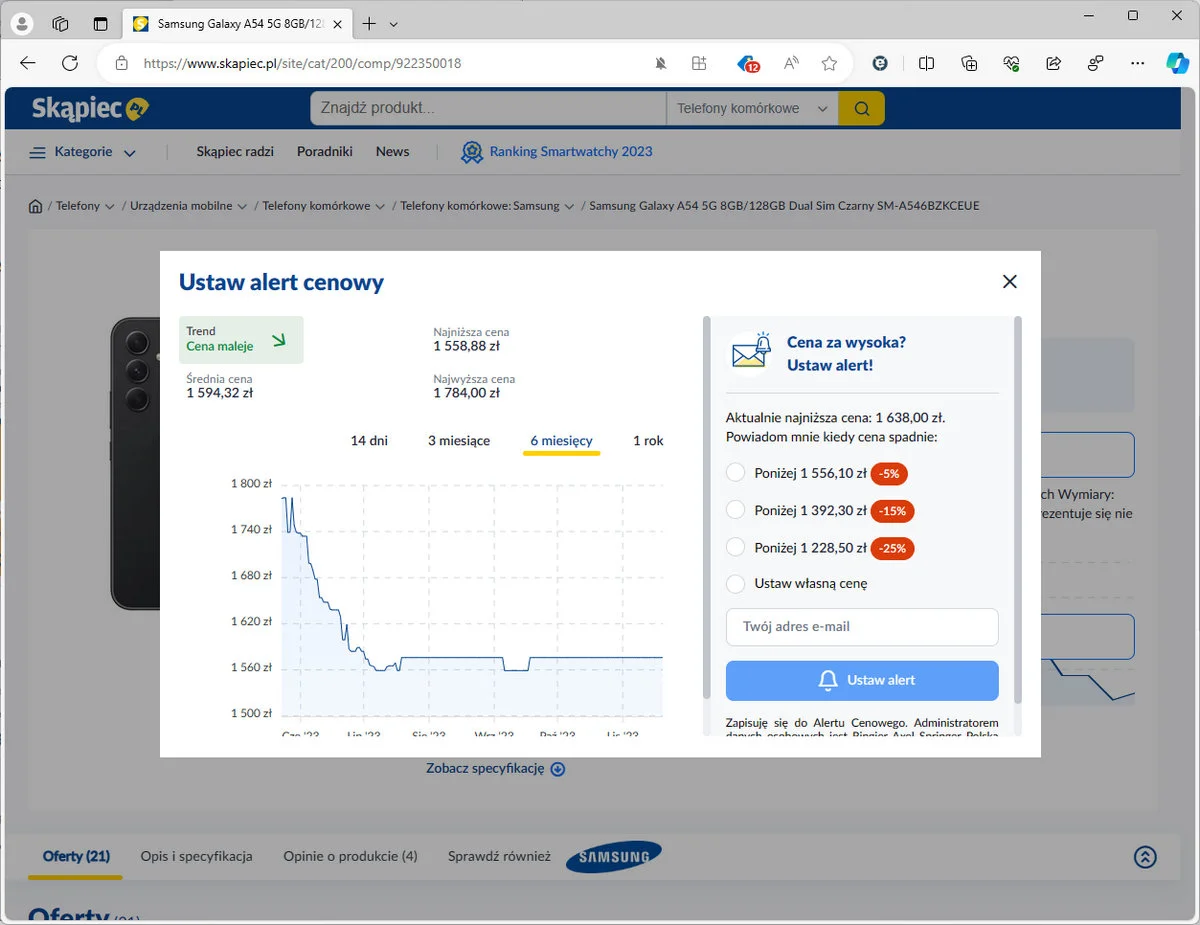Add page to favorites star icon
This screenshot has height=925, width=1200.
point(829,63)
